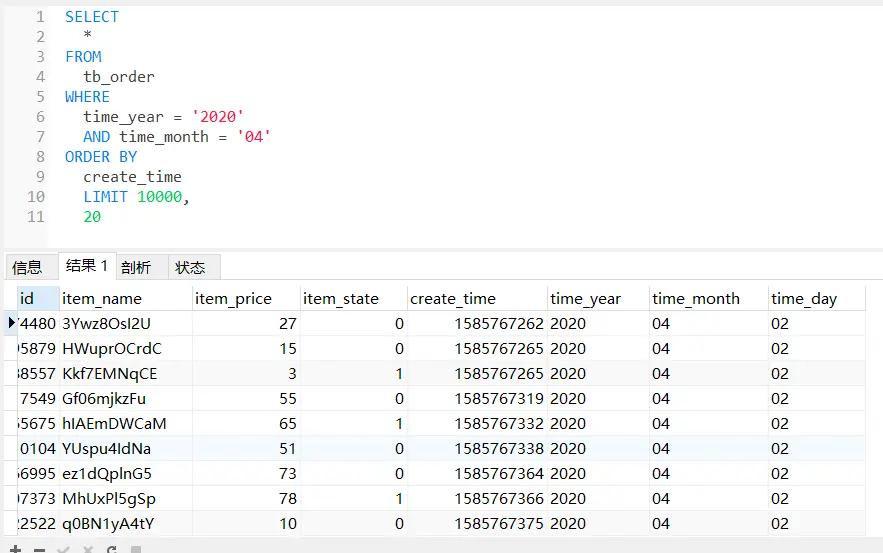The height and width of the screenshot is (553, 883).
Task: Click the stop square icon
Action: [136, 550]
